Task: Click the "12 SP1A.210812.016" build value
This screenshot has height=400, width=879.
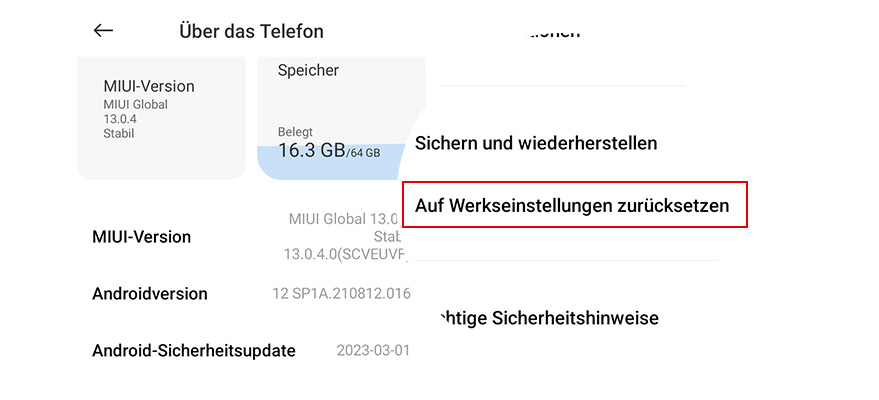Action: [341, 294]
